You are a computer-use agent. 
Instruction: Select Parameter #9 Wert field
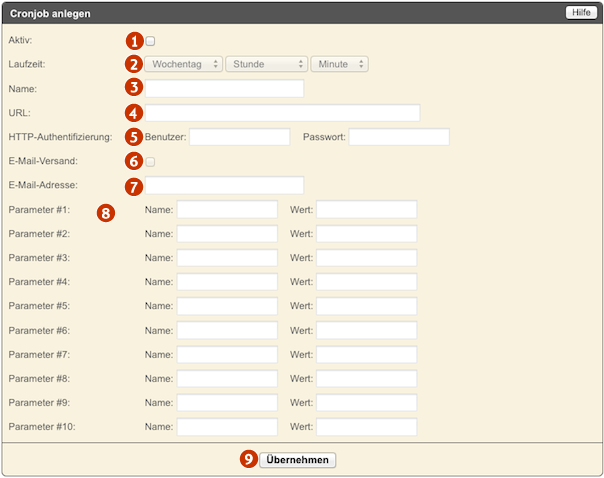pos(367,403)
